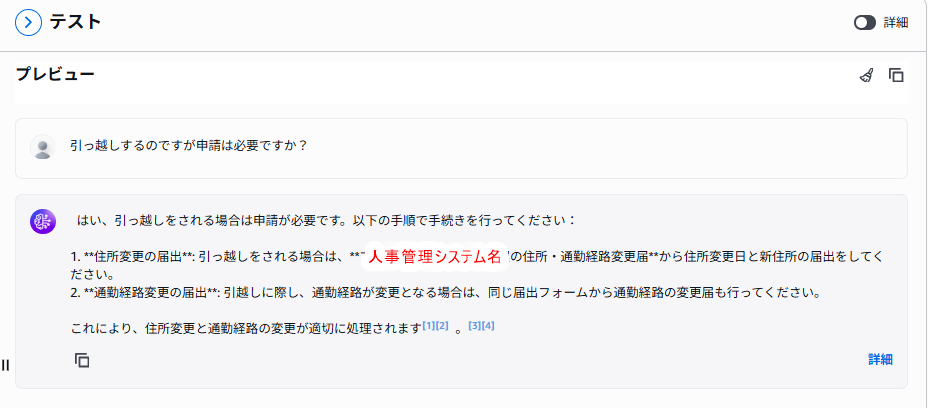Image resolution: width=928 pixels, height=408 pixels.
Task: Click the blue 詳細 link in response
Action: (880, 360)
